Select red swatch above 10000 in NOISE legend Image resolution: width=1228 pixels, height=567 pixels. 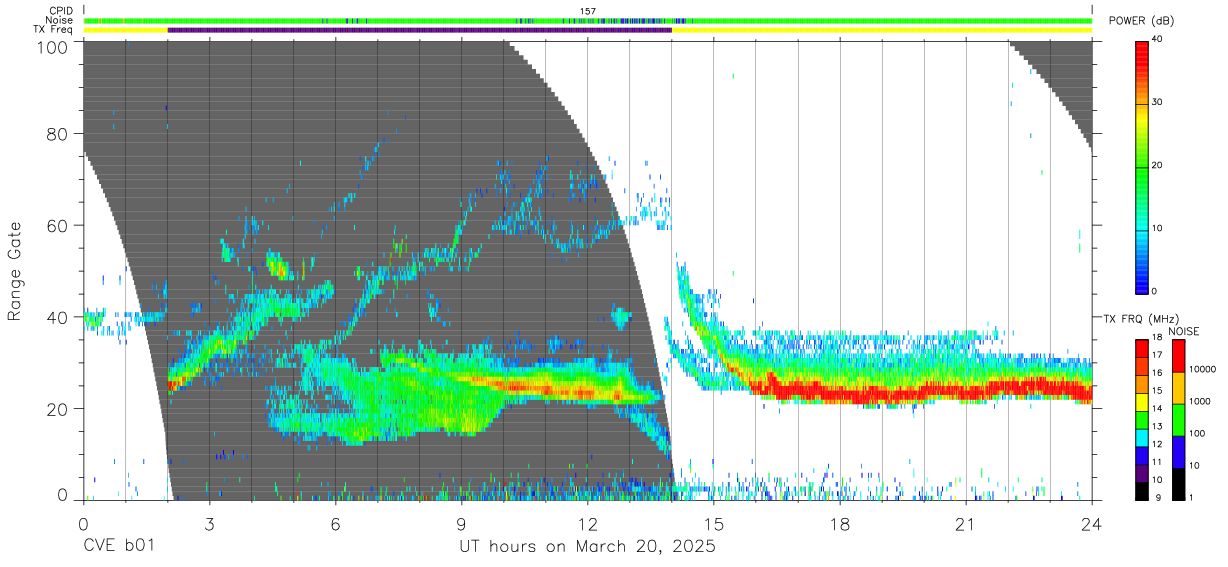point(1178,355)
